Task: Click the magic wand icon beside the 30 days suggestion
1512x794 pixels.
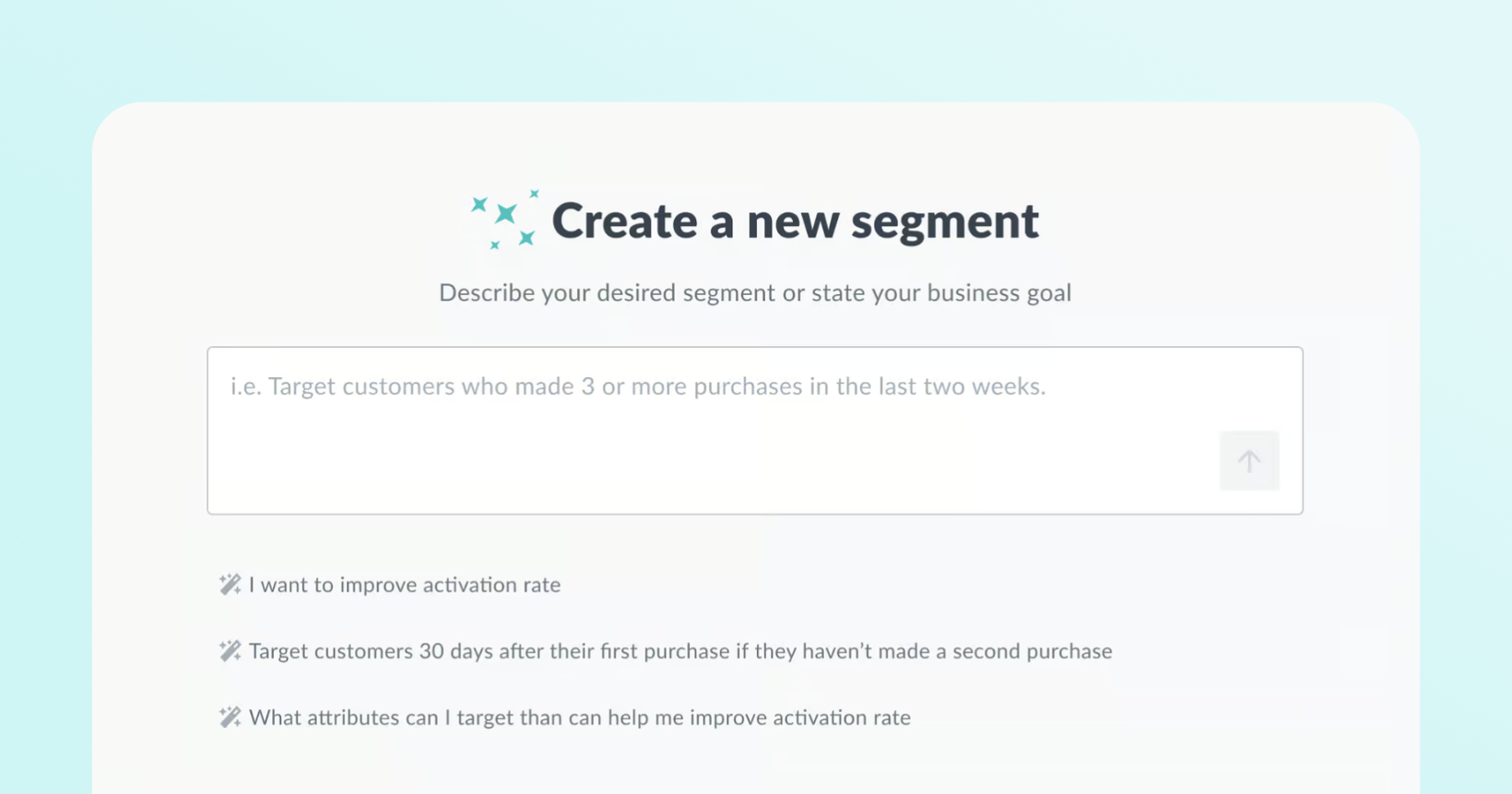Action: 230,650
